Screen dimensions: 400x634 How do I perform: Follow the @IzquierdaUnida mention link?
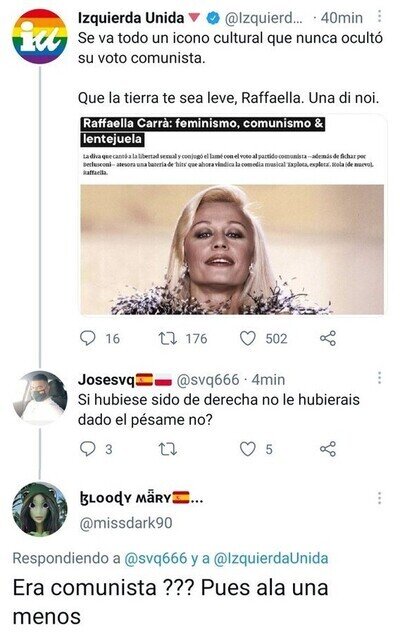click(x=270, y=558)
